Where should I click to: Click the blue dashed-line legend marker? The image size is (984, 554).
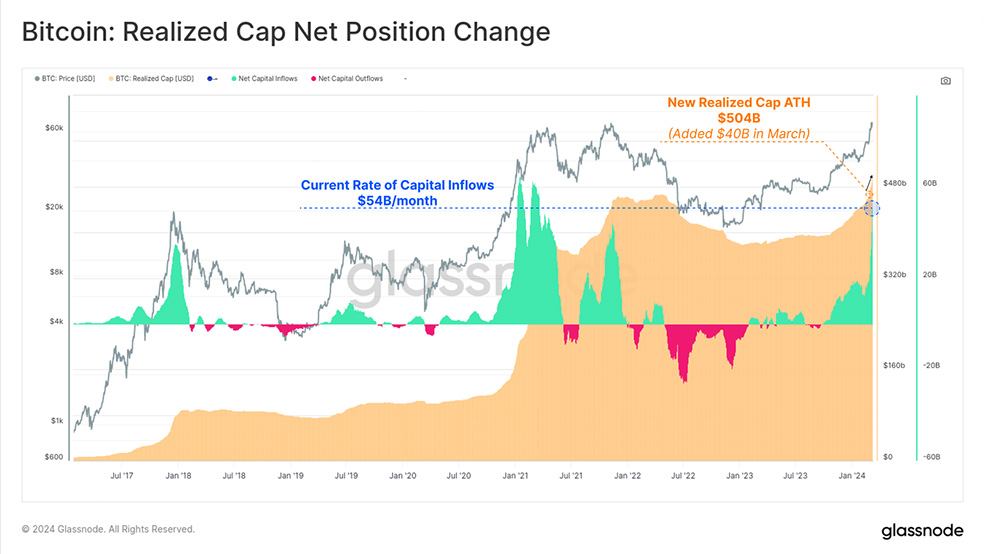pyautogui.click(x=211, y=78)
